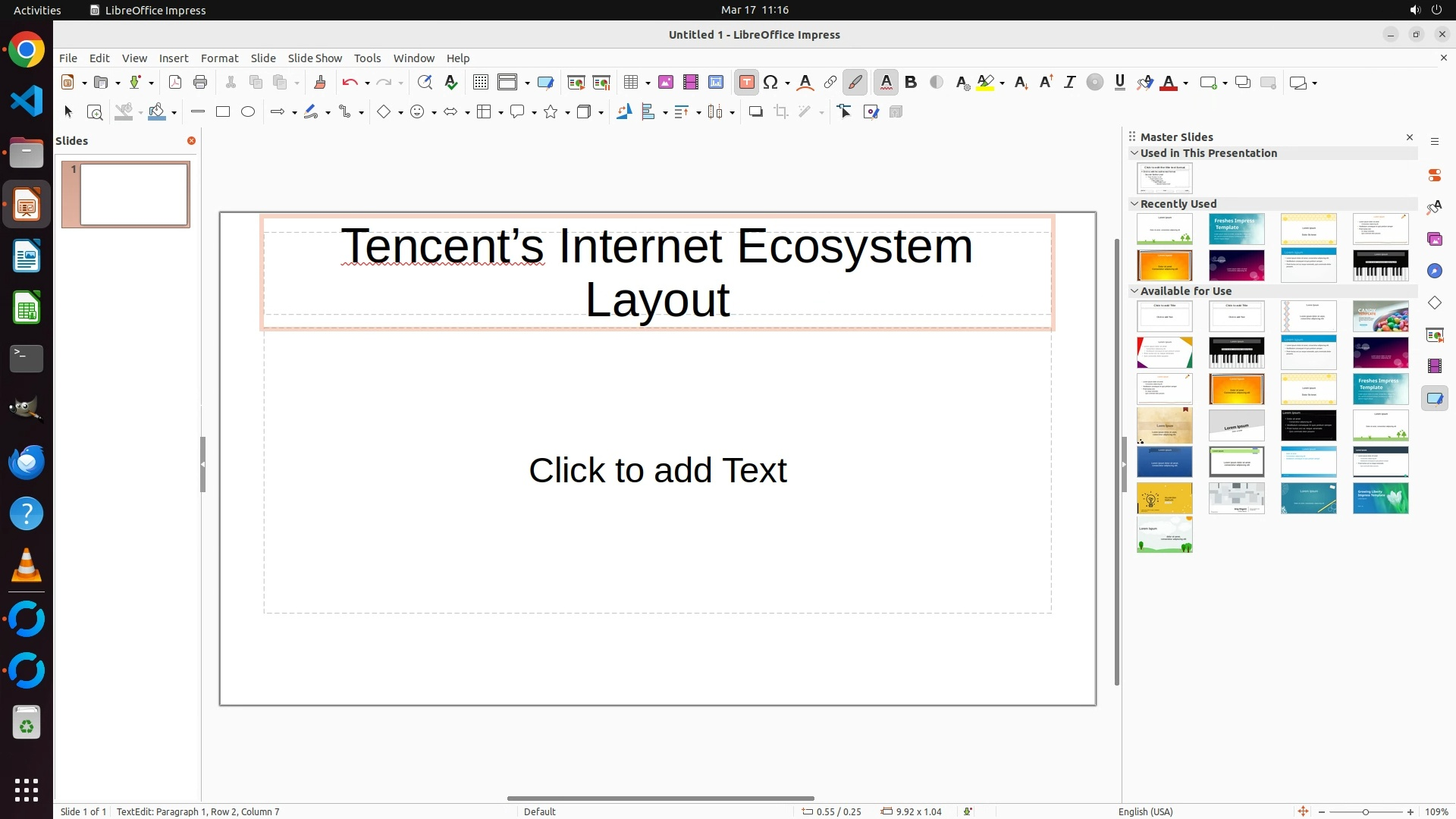The width and height of the screenshot is (1456, 819).
Task: Open the Slide Show menu
Action: point(315,58)
